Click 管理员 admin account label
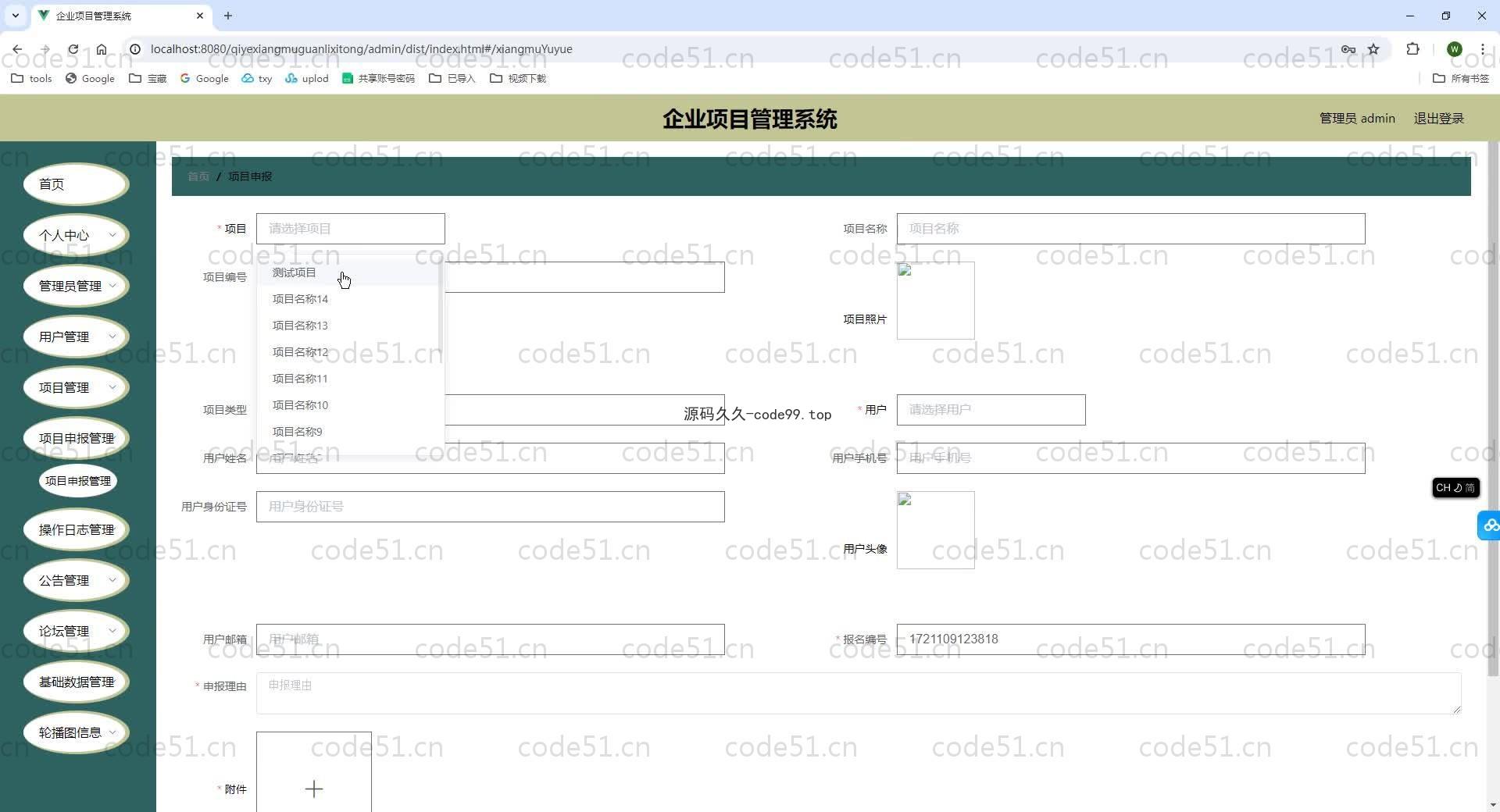Screen dimensions: 1500x812 pyautogui.click(x=1357, y=119)
